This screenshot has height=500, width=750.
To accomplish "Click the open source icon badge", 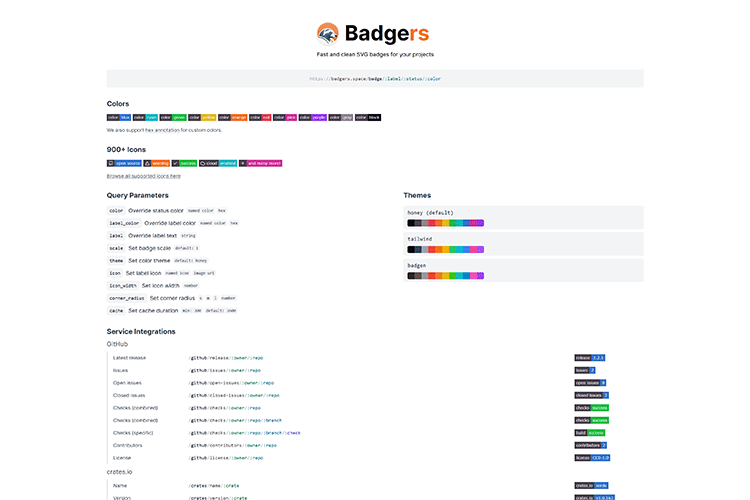I will (124, 162).
